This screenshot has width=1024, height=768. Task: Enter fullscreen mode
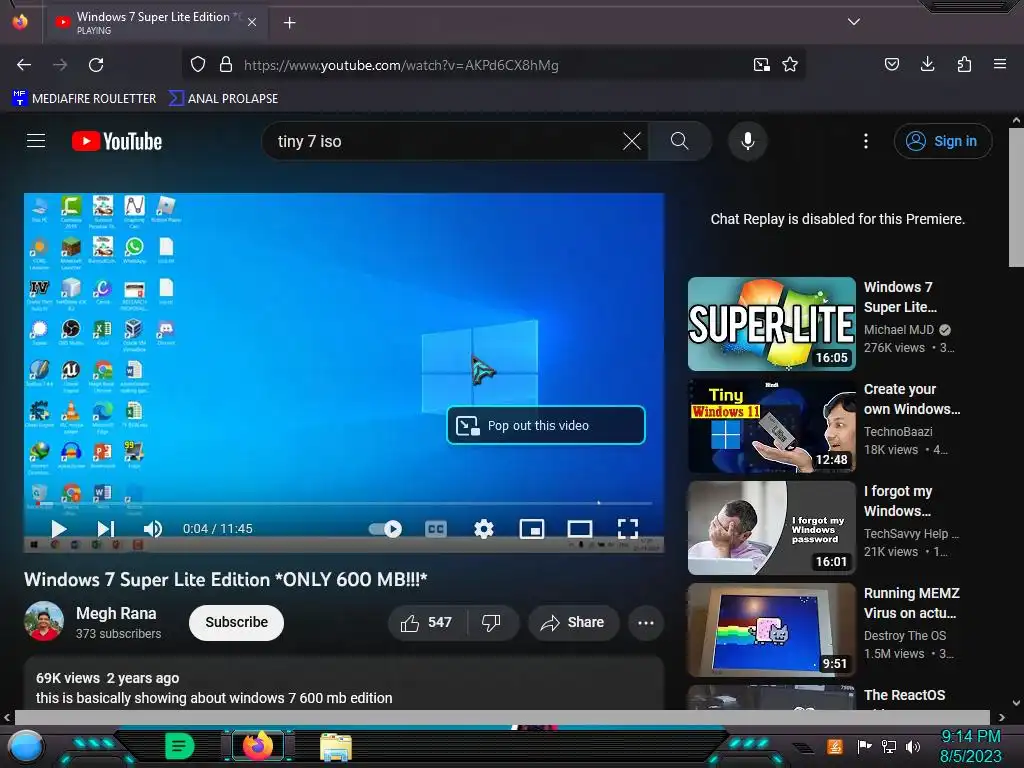tap(628, 529)
